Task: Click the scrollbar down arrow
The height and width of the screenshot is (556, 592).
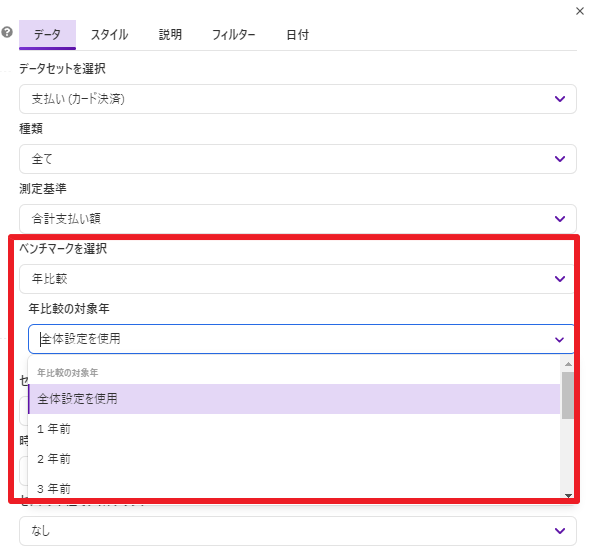Action: click(567, 495)
